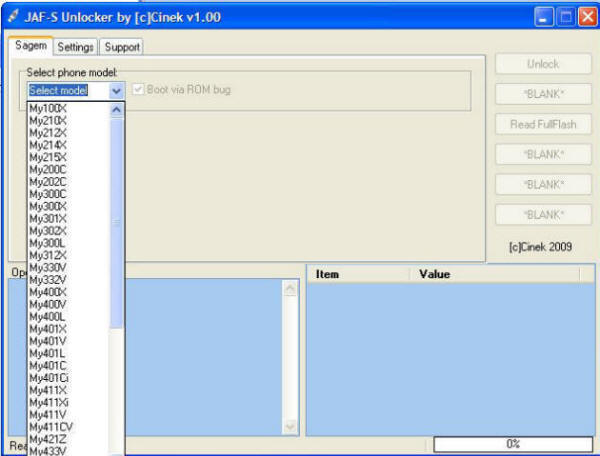Select My400X from the model list
The image size is (600, 456).
(x=69, y=292)
